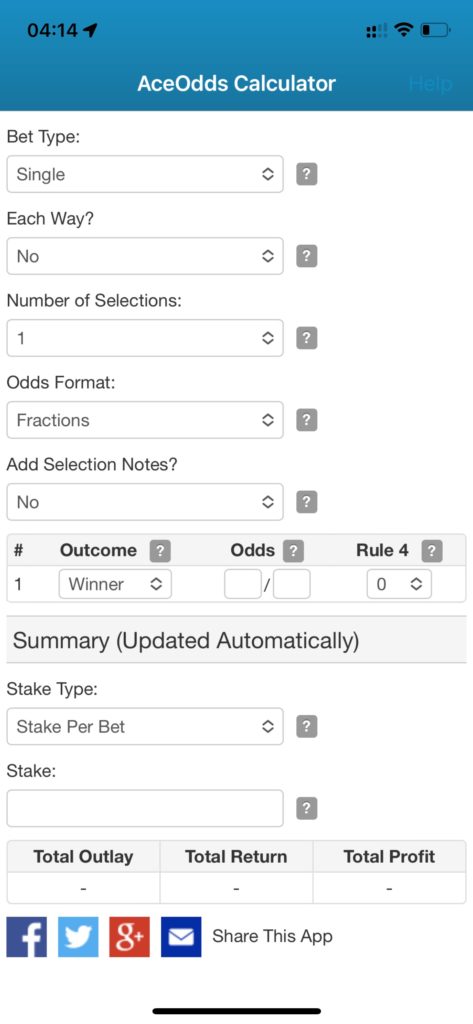
Task: Open the Rule 4 deduction dropdown
Action: pyautogui.click(x=399, y=584)
